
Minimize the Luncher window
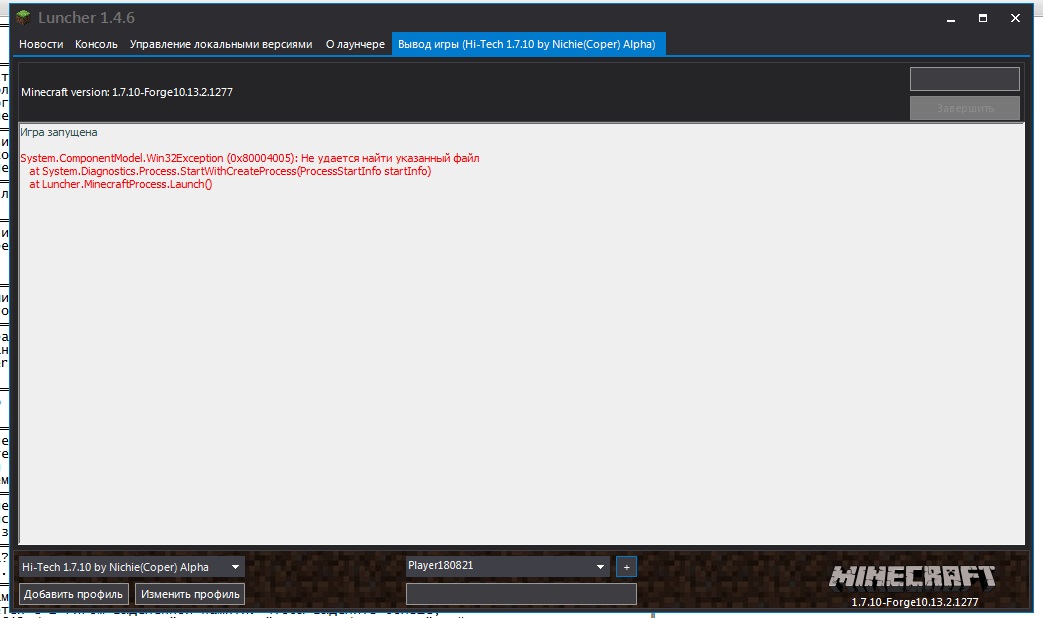pos(951,19)
